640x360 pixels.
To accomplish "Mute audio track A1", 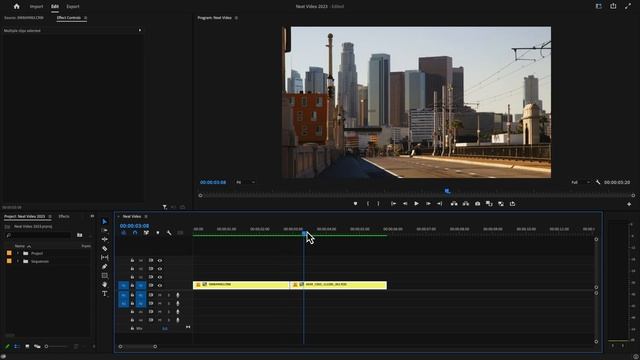I will (160, 295).
